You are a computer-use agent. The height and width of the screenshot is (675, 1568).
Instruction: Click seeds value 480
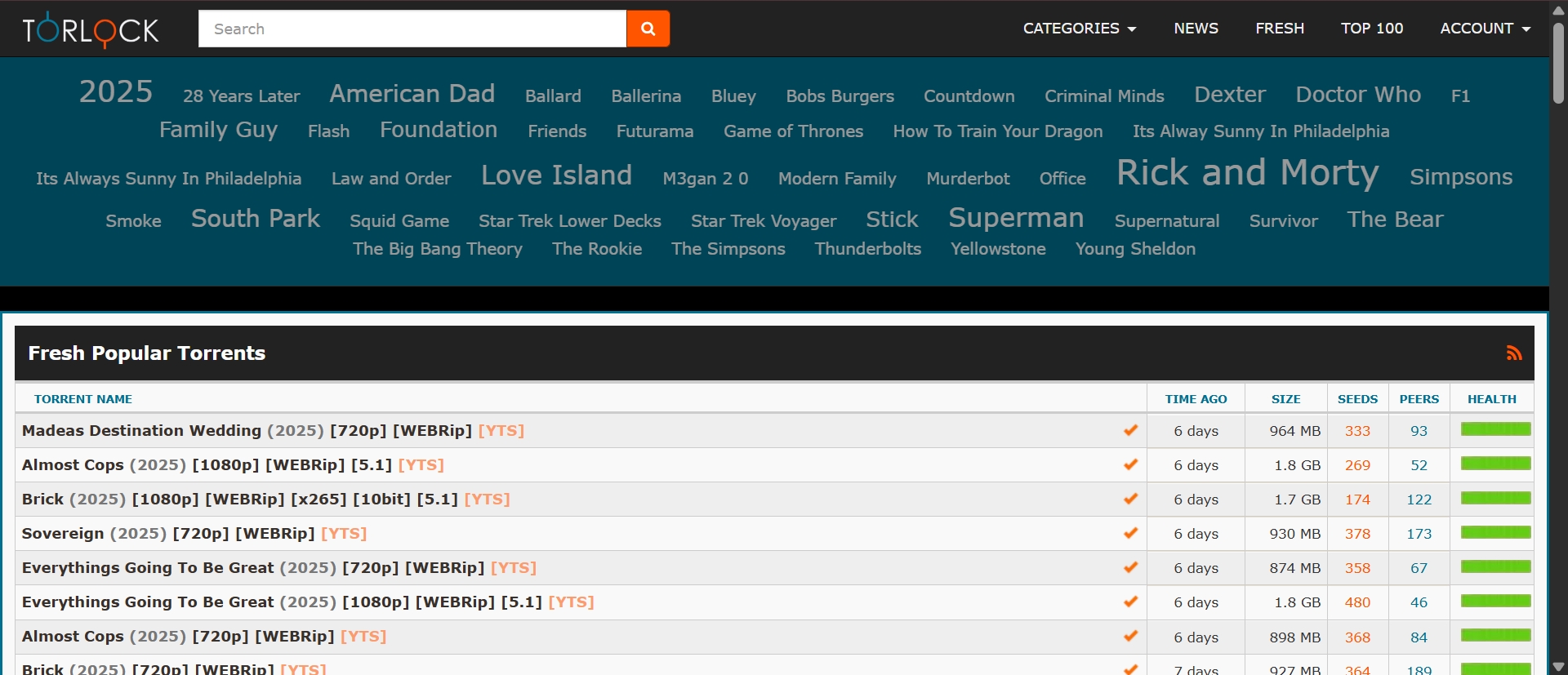[x=1357, y=602]
